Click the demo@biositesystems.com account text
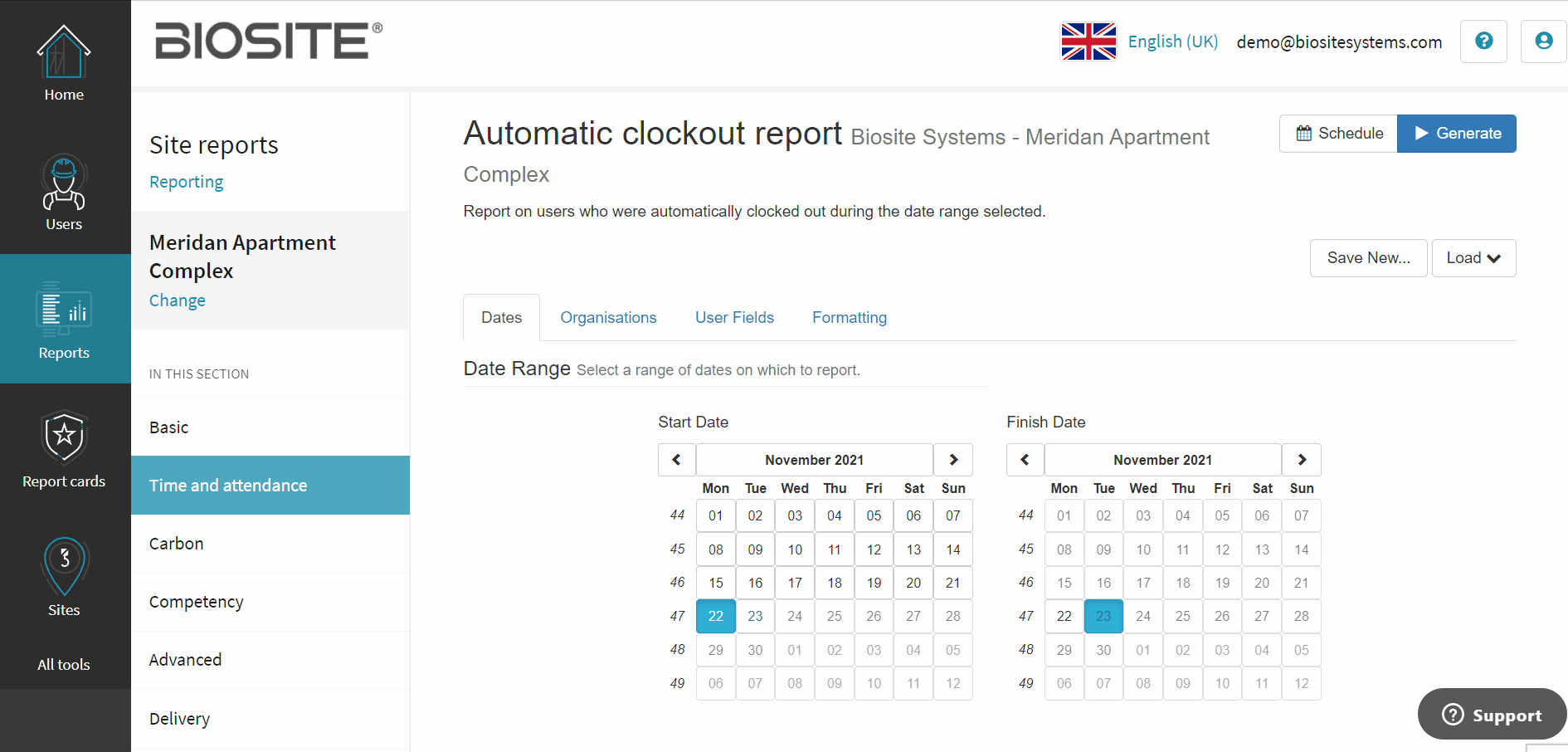This screenshot has height=752, width=1568. [1339, 42]
